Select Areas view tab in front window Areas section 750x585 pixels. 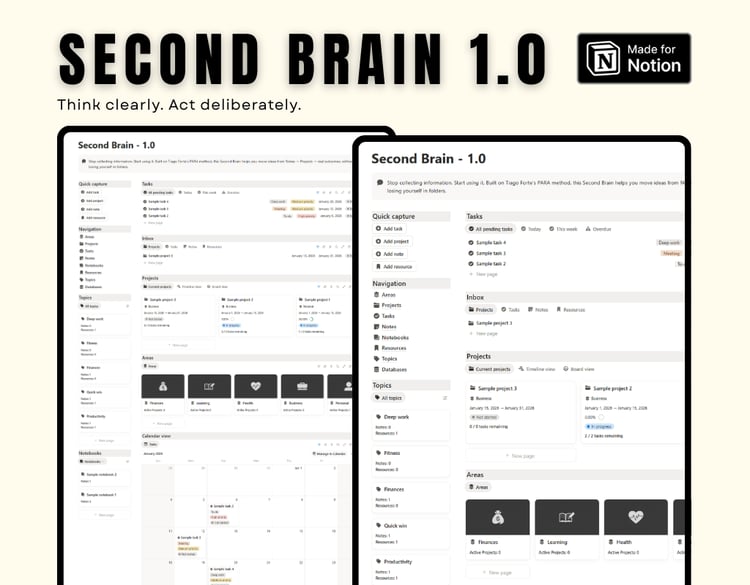point(478,487)
